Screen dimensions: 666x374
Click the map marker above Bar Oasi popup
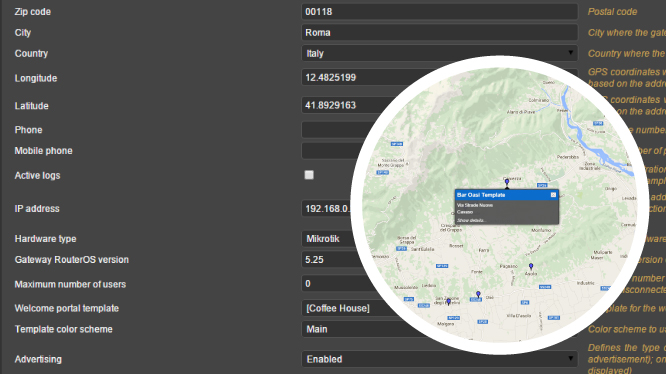tap(507, 183)
